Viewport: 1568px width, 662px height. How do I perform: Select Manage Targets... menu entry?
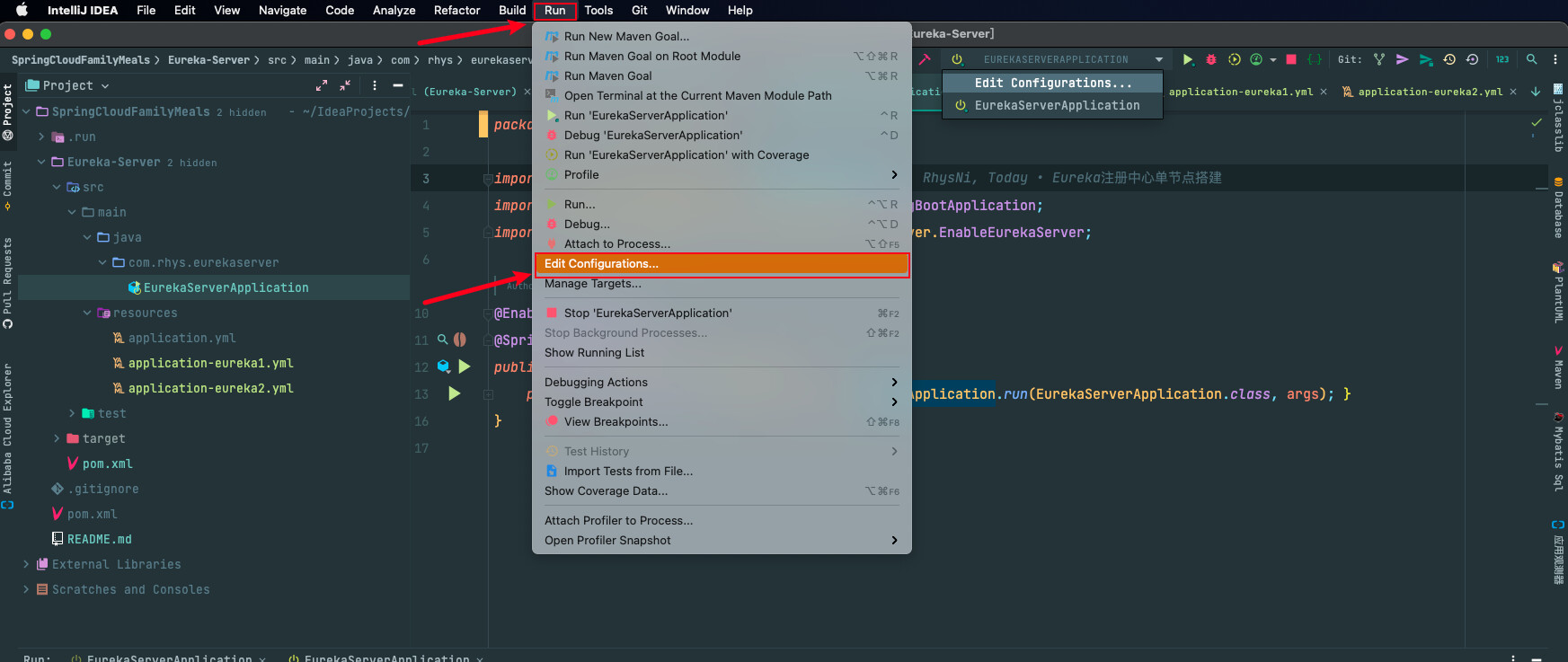click(722, 284)
